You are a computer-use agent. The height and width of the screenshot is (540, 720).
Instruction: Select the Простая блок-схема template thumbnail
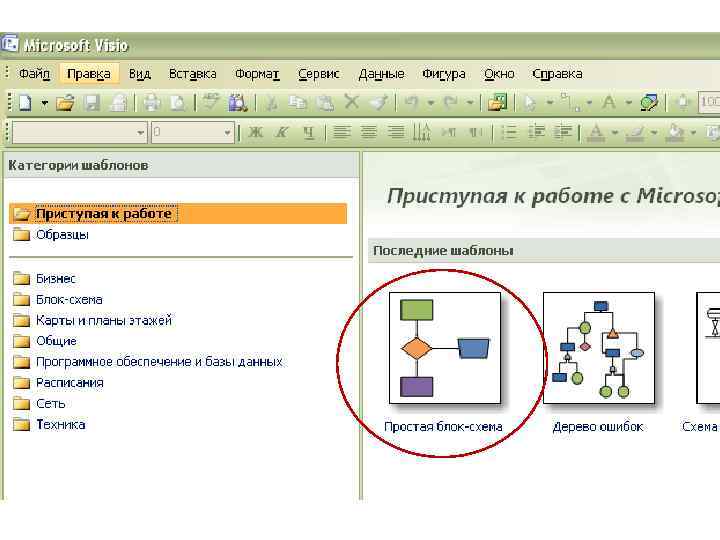point(444,348)
